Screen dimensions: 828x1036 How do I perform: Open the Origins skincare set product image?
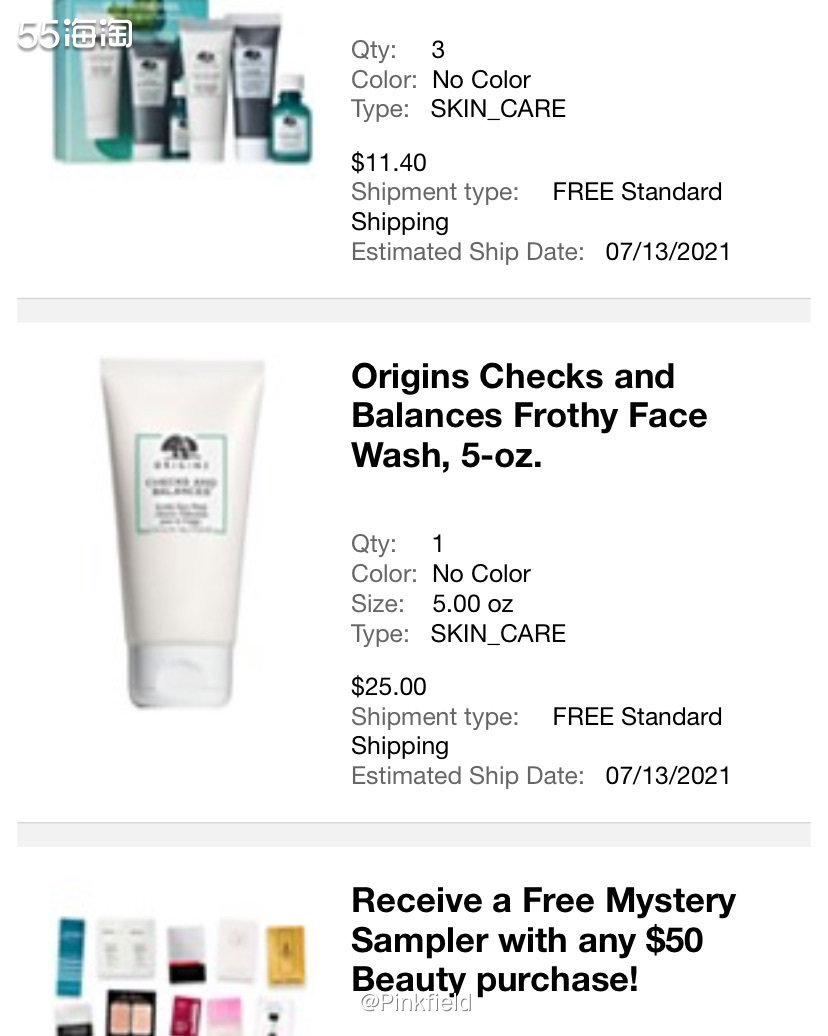(182, 81)
